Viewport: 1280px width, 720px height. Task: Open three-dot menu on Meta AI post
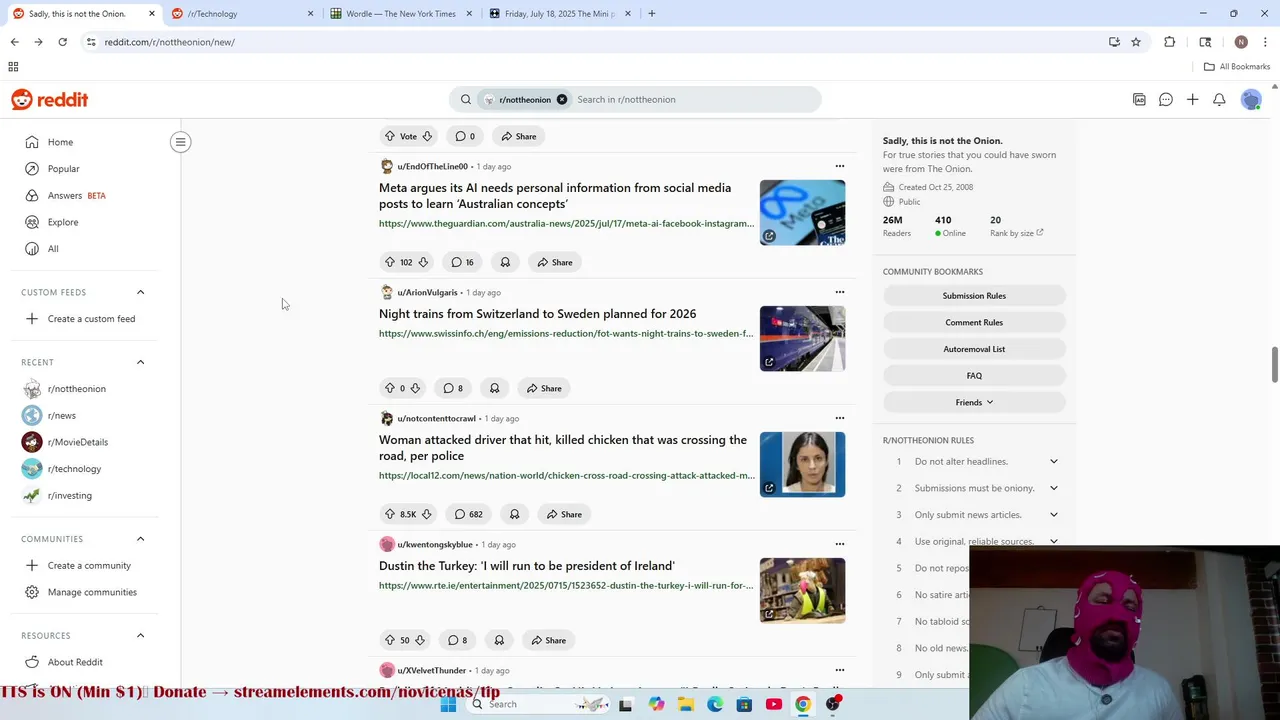pyautogui.click(x=840, y=166)
